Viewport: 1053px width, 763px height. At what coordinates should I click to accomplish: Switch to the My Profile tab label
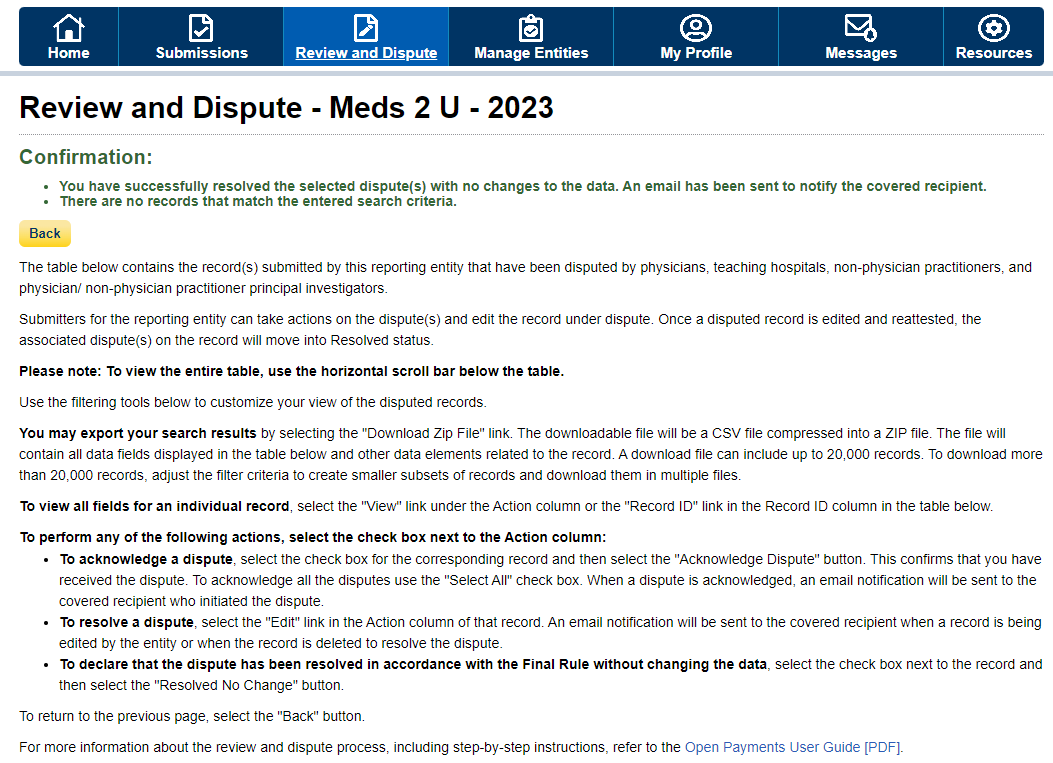click(x=696, y=53)
